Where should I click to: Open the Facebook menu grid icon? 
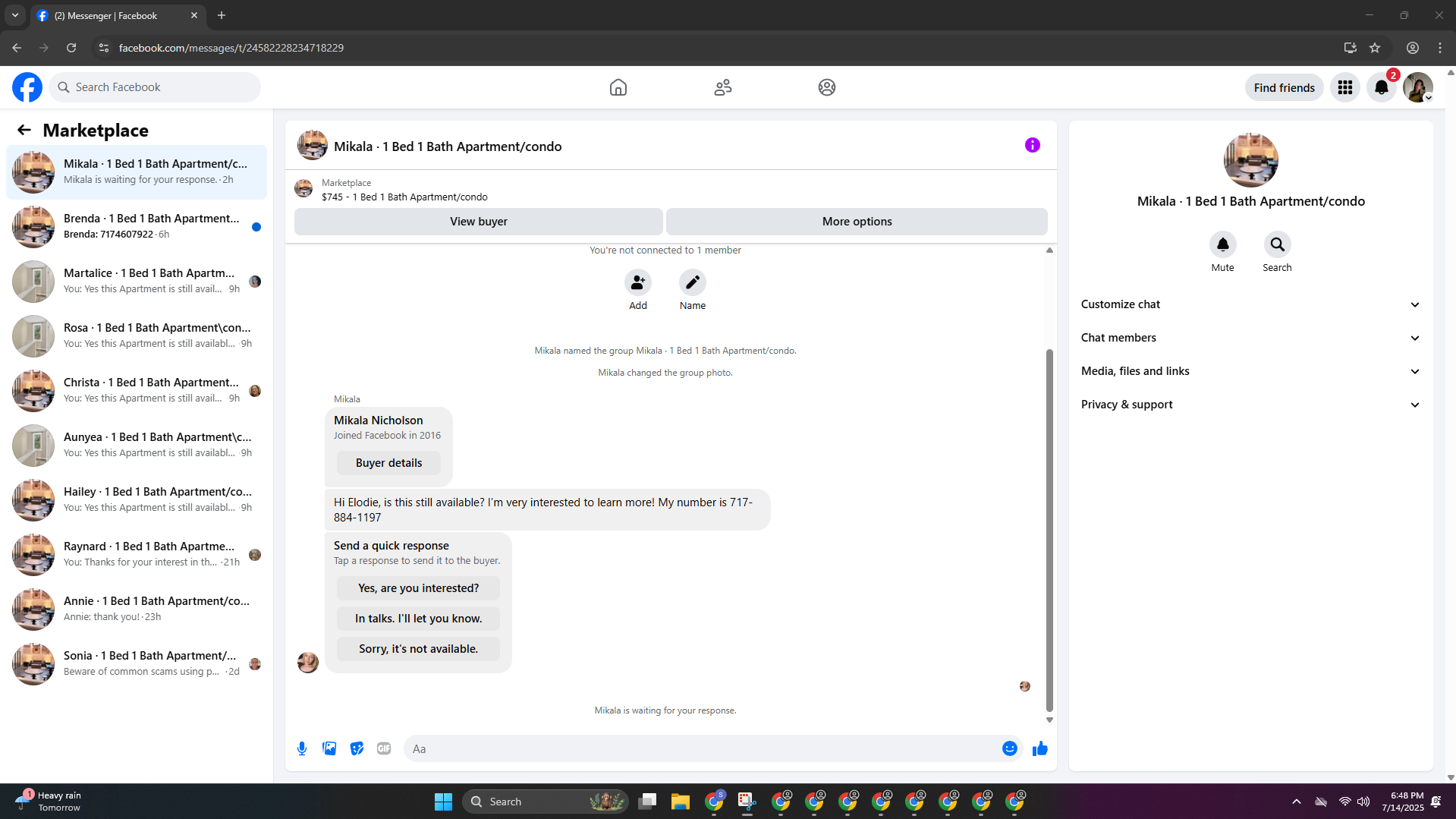point(1345,87)
